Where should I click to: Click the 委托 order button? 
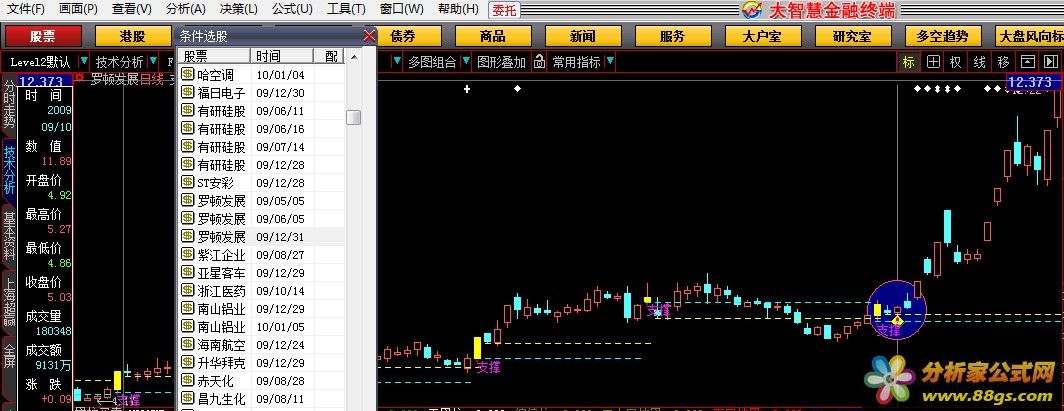pyautogui.click(x=504, y=10)
